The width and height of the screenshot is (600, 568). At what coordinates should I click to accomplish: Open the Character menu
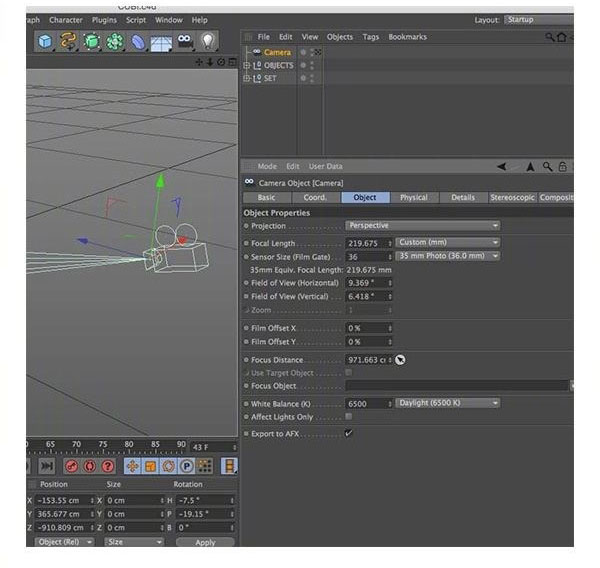66,20
